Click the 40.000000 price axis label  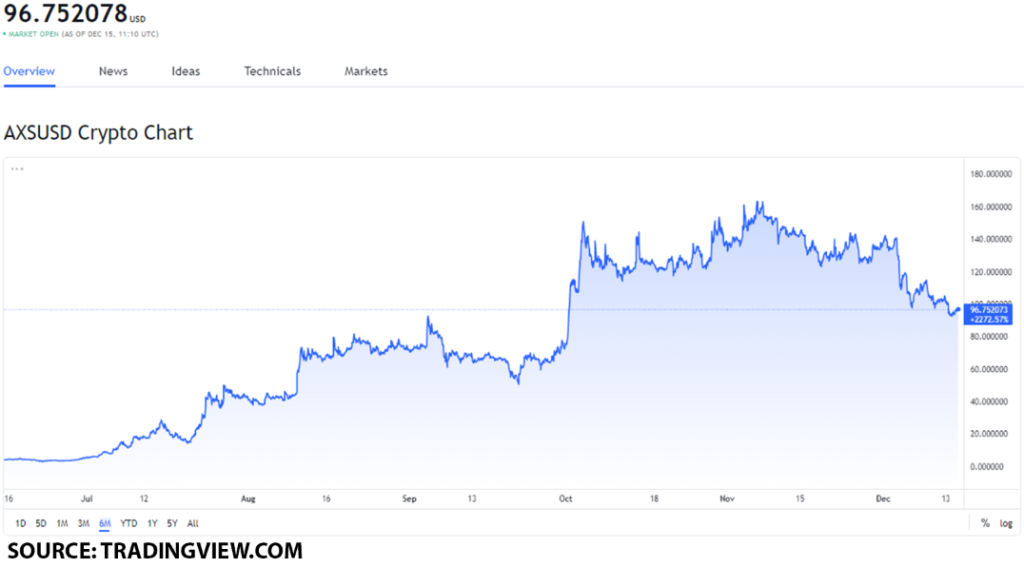click(x=989, y=402)
